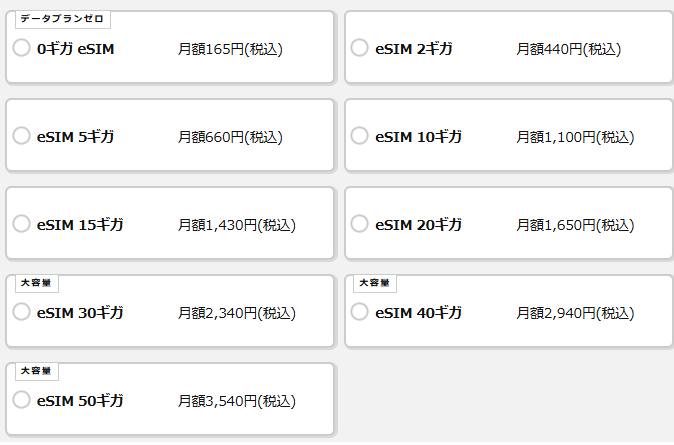674x445 pixels.
Task: Pick the eSIM 10ギガ radio button
Action: tap(360, 136)
